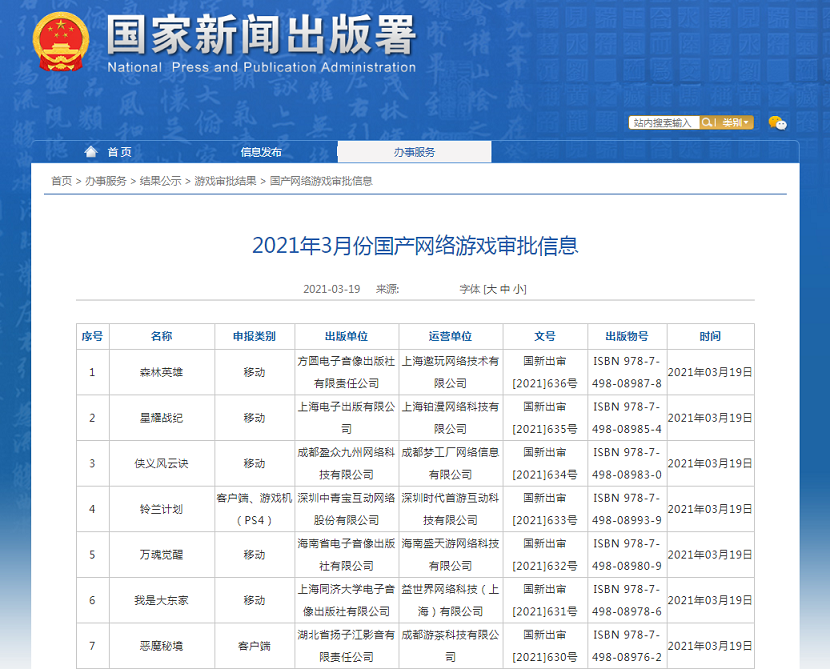Open the WeChat icon link

coord(777,123)
